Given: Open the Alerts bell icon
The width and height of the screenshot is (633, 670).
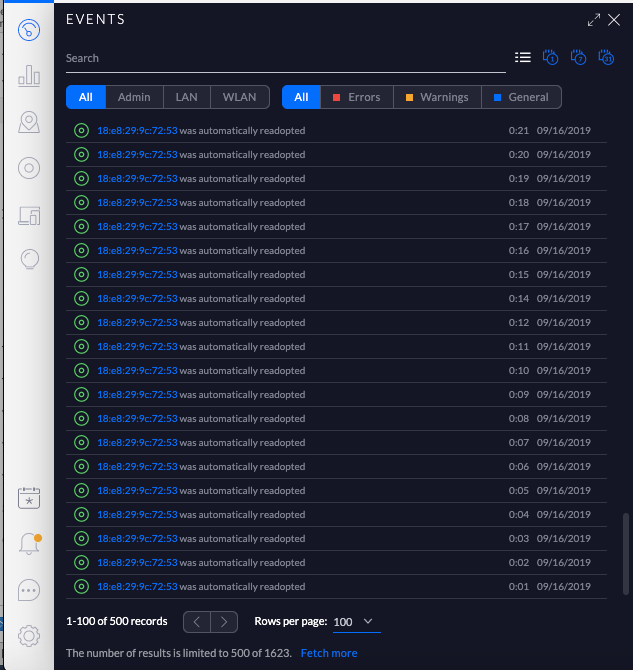Looking at the screenshot, I should 29,544.
